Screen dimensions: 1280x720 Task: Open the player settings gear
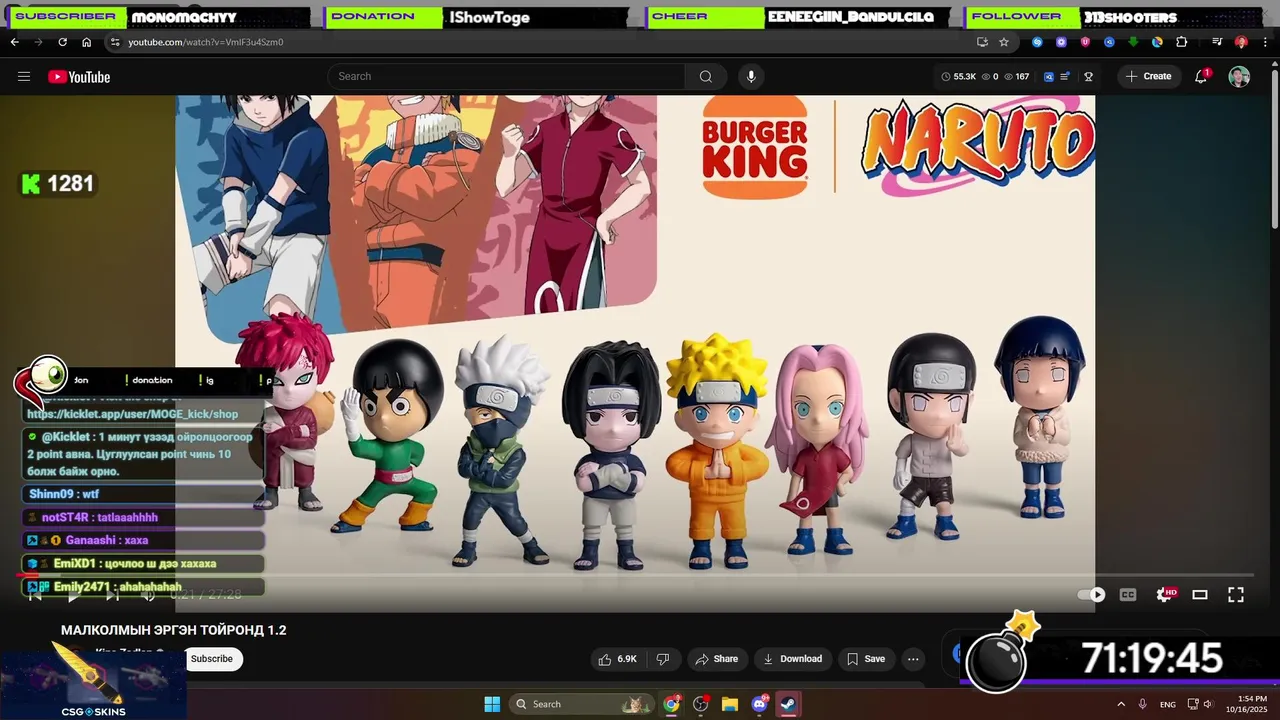1164,594
